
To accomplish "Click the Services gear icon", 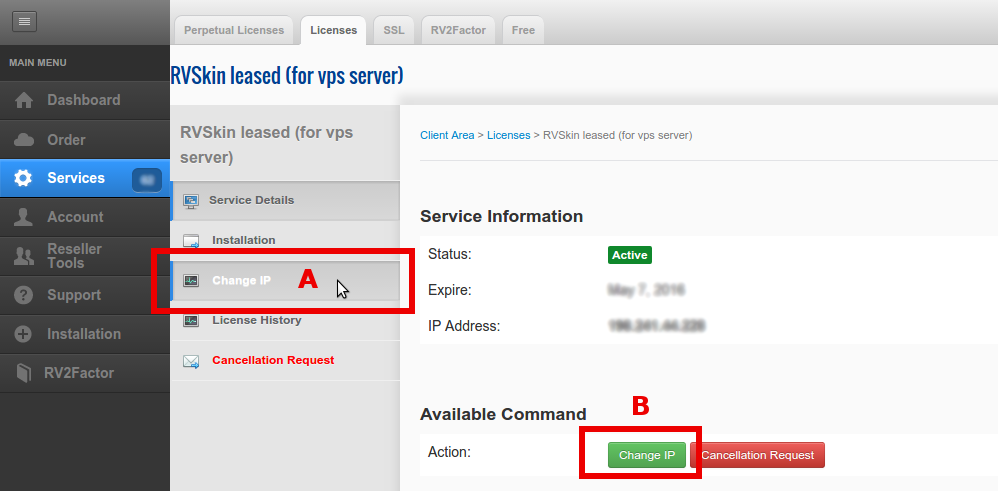I will pos(23,178).
